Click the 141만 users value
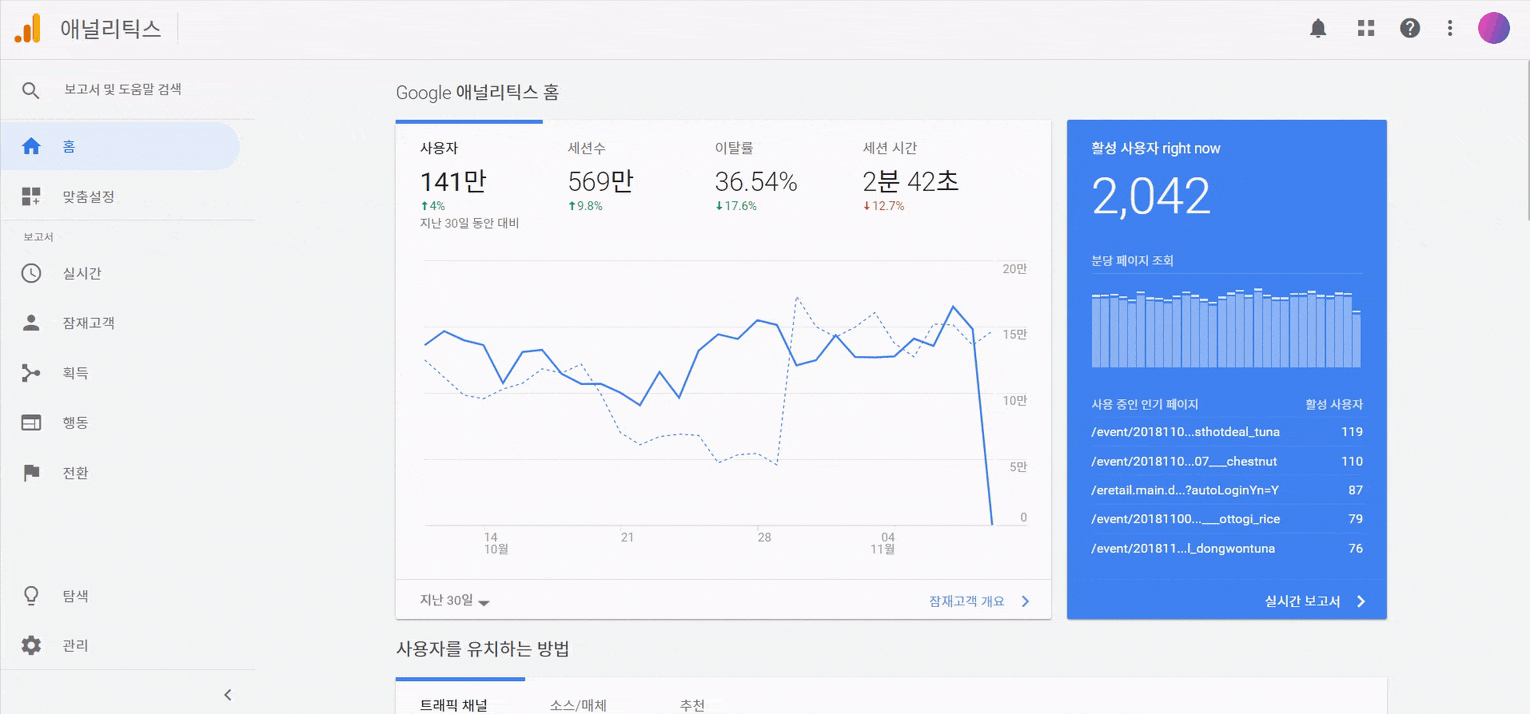1530x714 pixels. click(x=453, y=181)
